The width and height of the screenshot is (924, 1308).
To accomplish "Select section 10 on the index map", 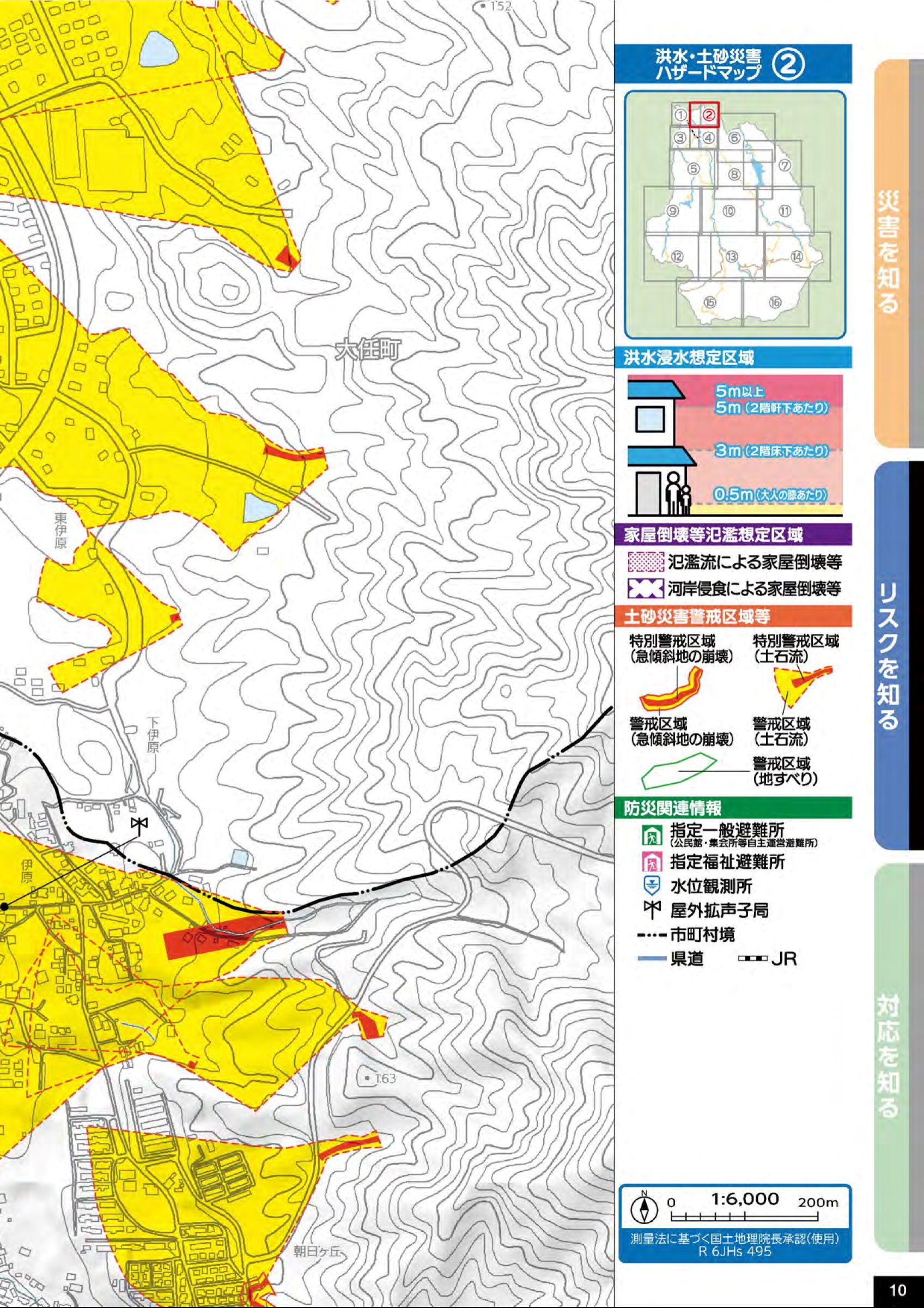I will coord(730,211).
